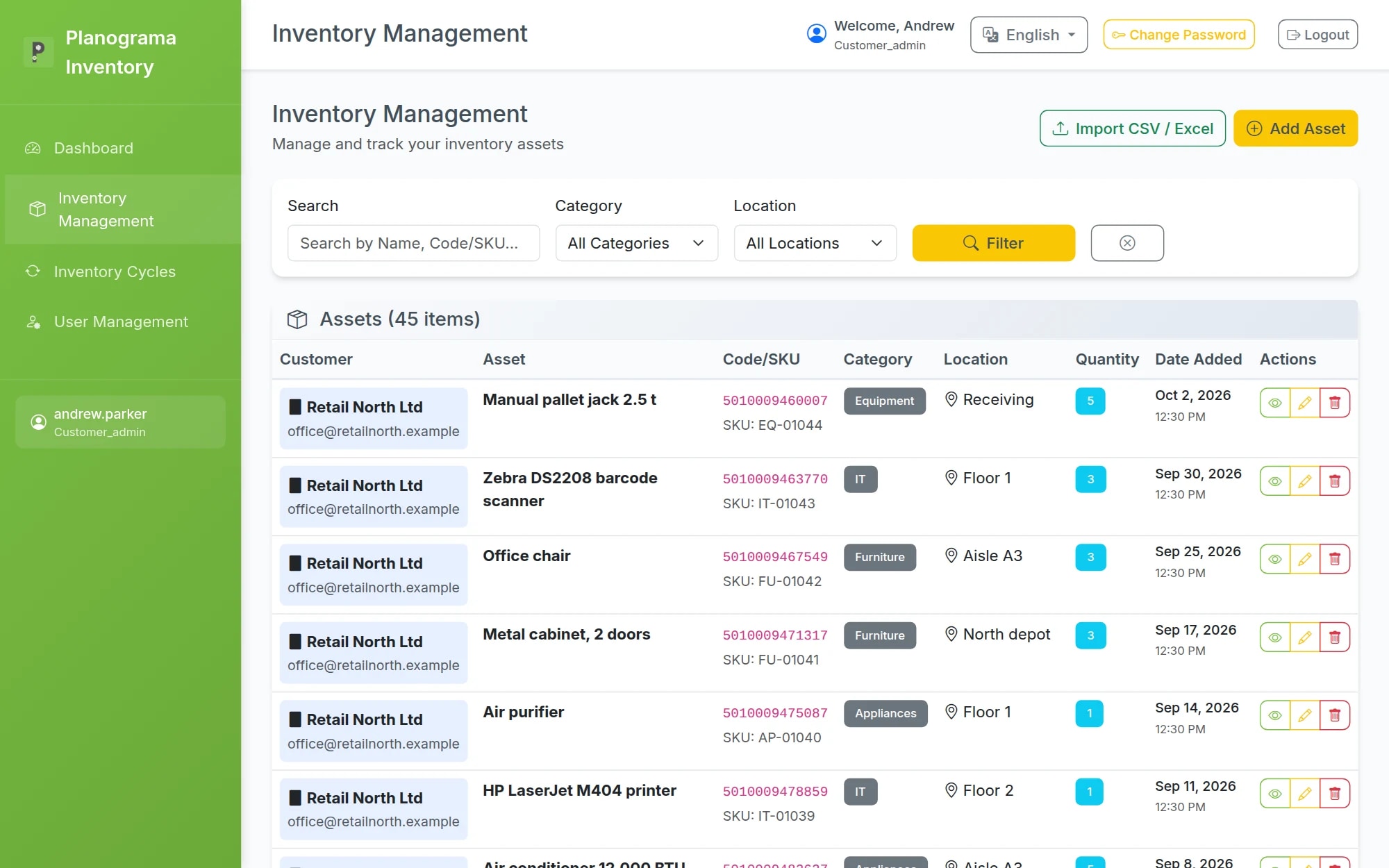Screen dimensions: 1389x868
Task: Focus the Search by Name, Code/SKU field
Action: pos(413,243)
